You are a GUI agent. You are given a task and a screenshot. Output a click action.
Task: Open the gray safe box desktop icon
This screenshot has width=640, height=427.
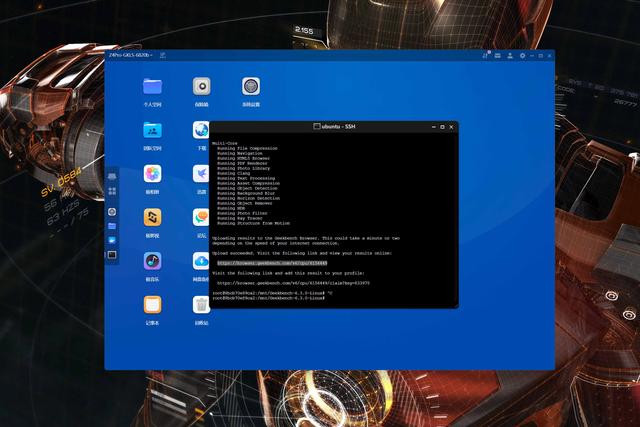point(202,87)
